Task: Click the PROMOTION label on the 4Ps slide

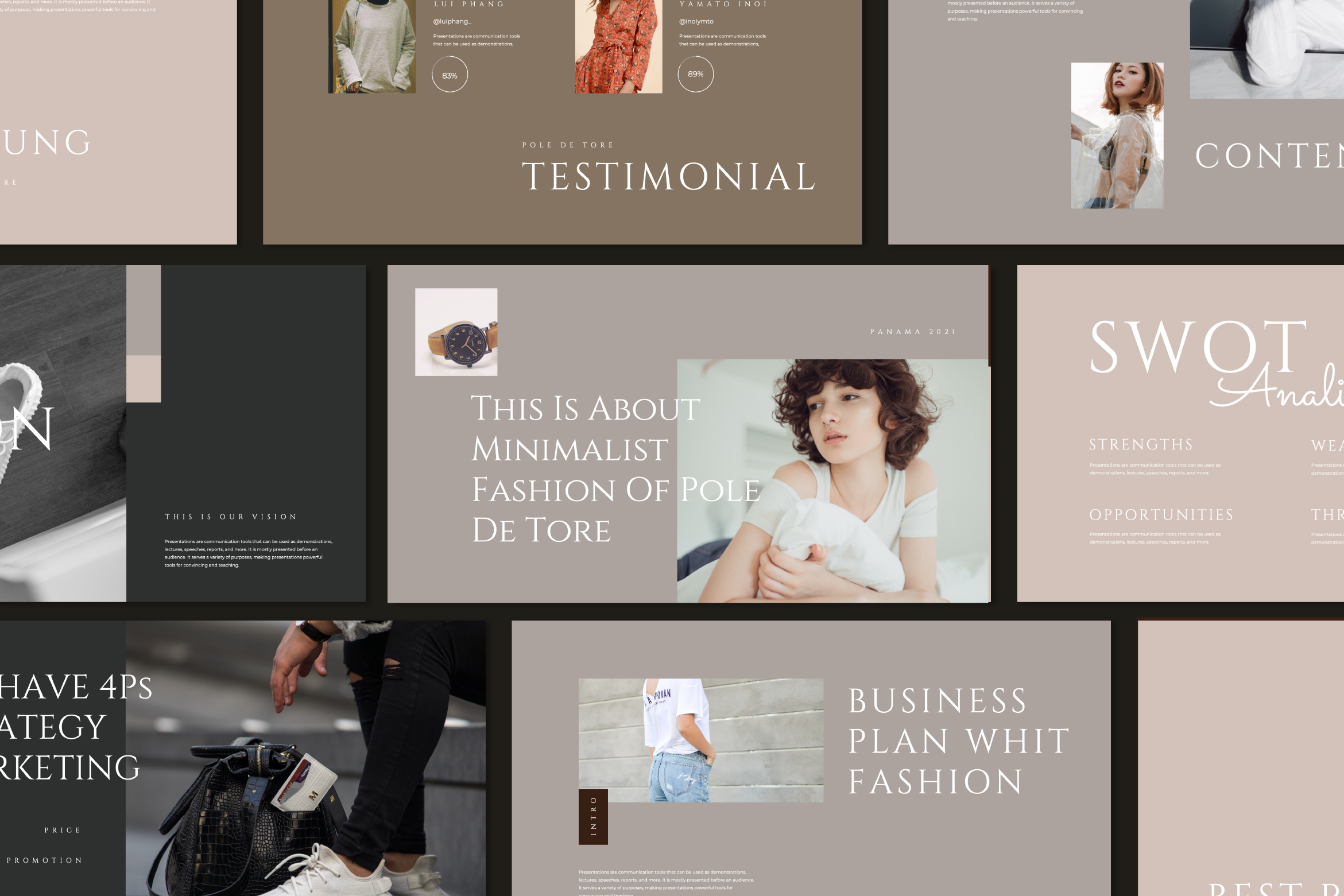Action: coord(44,860)
